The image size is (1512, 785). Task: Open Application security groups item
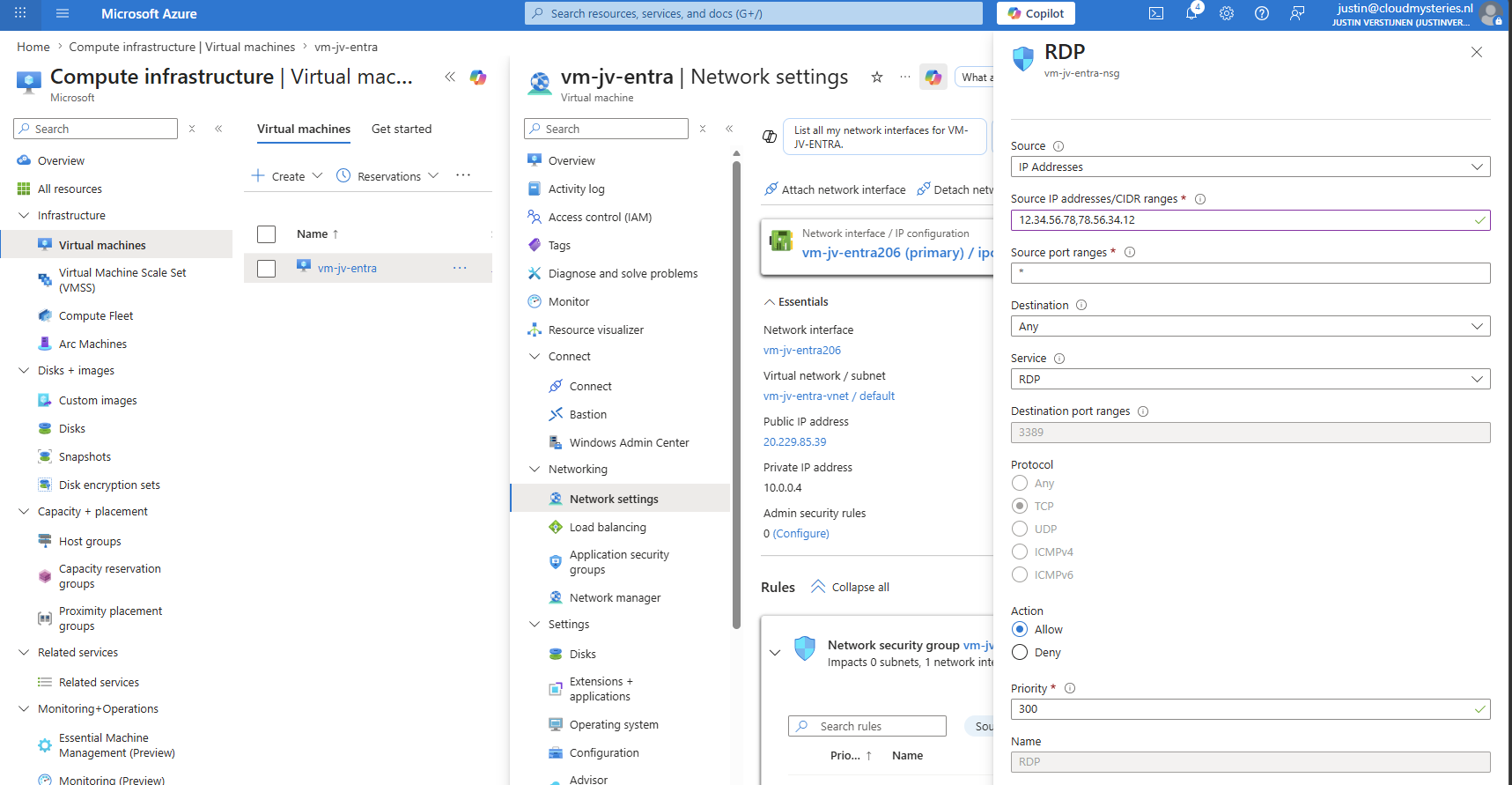coord(620,562)
